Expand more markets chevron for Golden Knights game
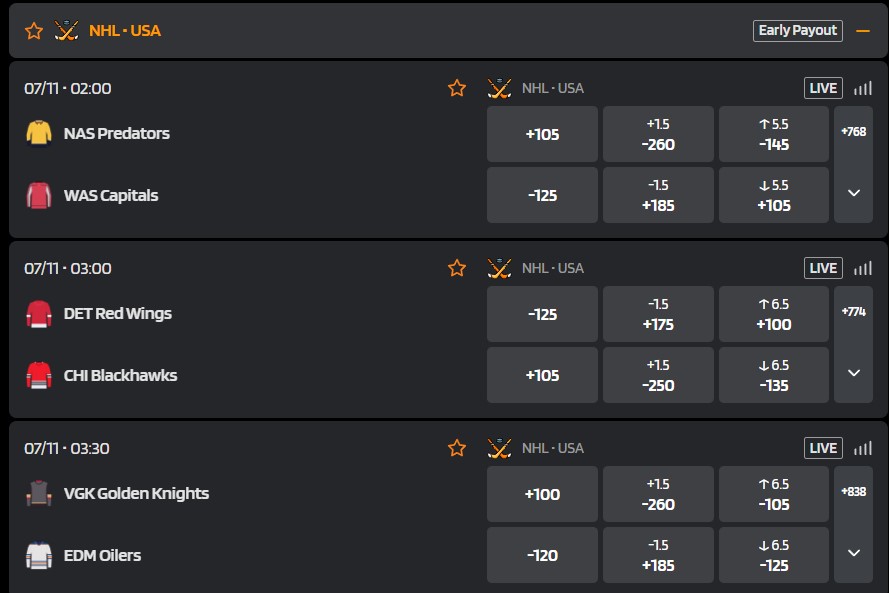 coord(854,553)
